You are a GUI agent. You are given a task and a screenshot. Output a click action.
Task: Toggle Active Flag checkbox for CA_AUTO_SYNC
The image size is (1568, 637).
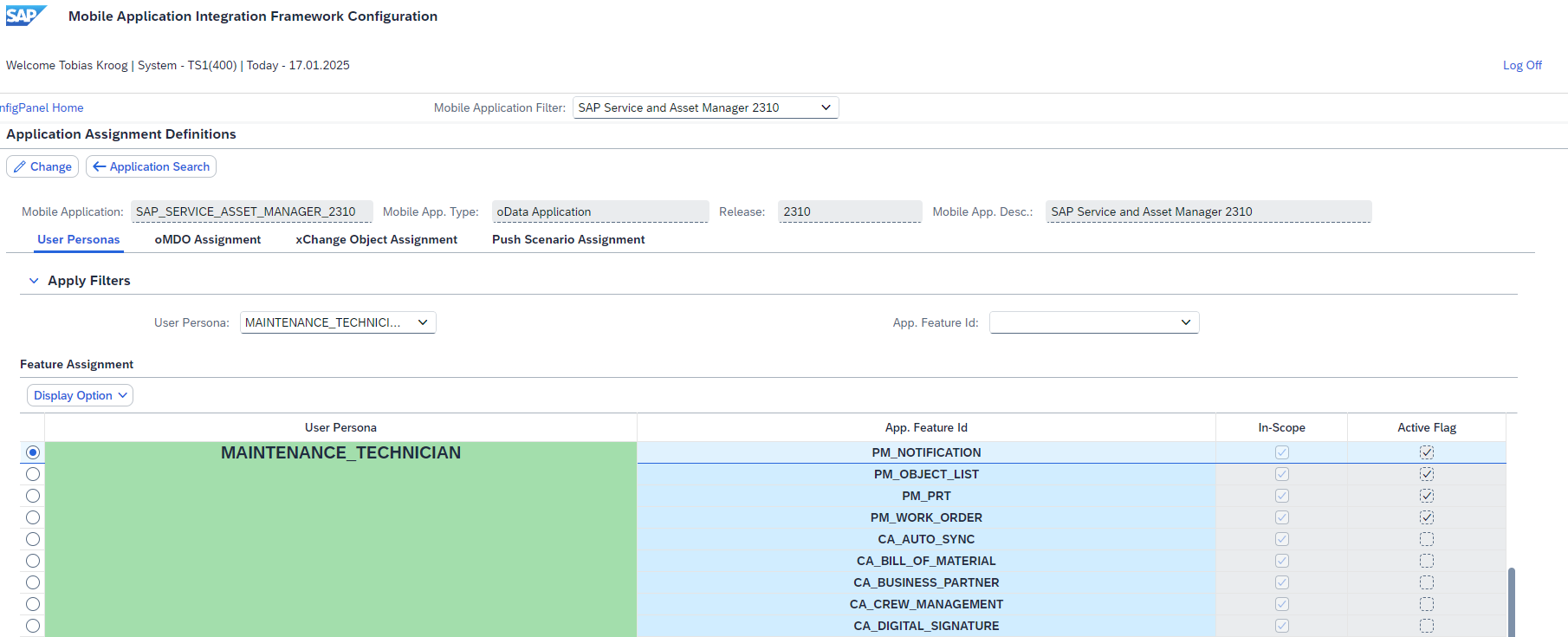point(1427,539)
